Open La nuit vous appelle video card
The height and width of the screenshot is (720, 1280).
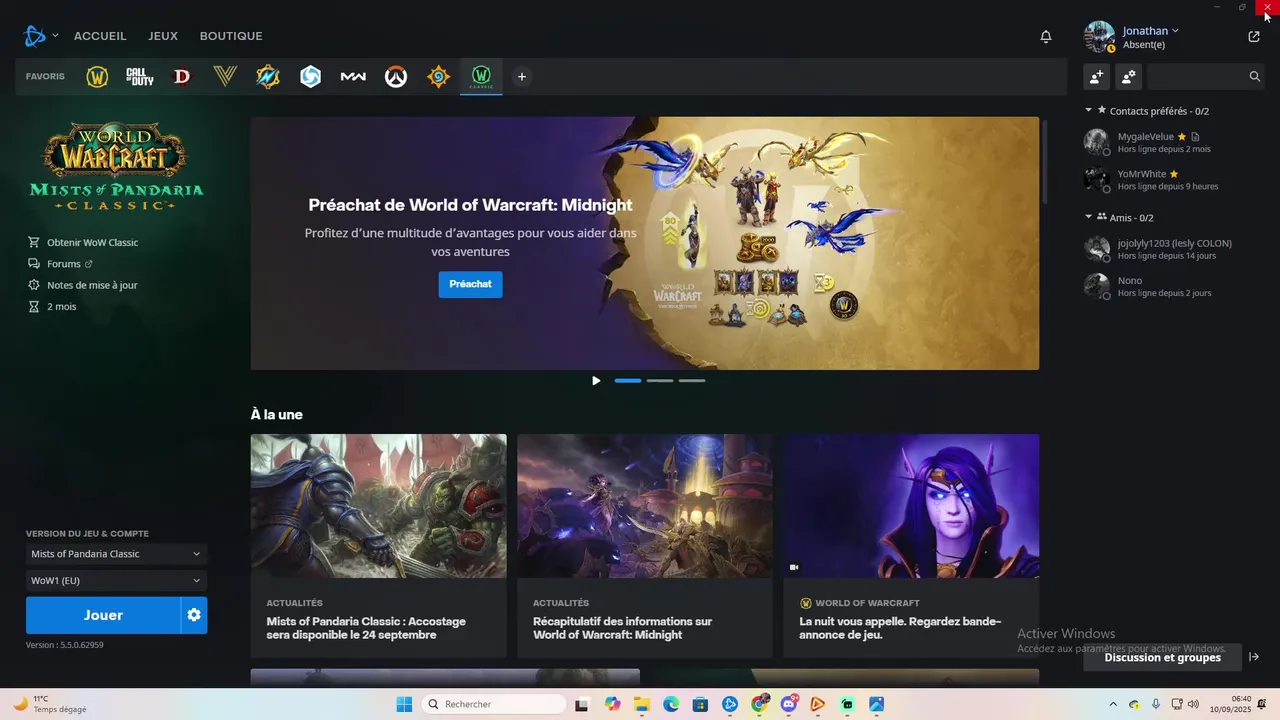[911, 546]
